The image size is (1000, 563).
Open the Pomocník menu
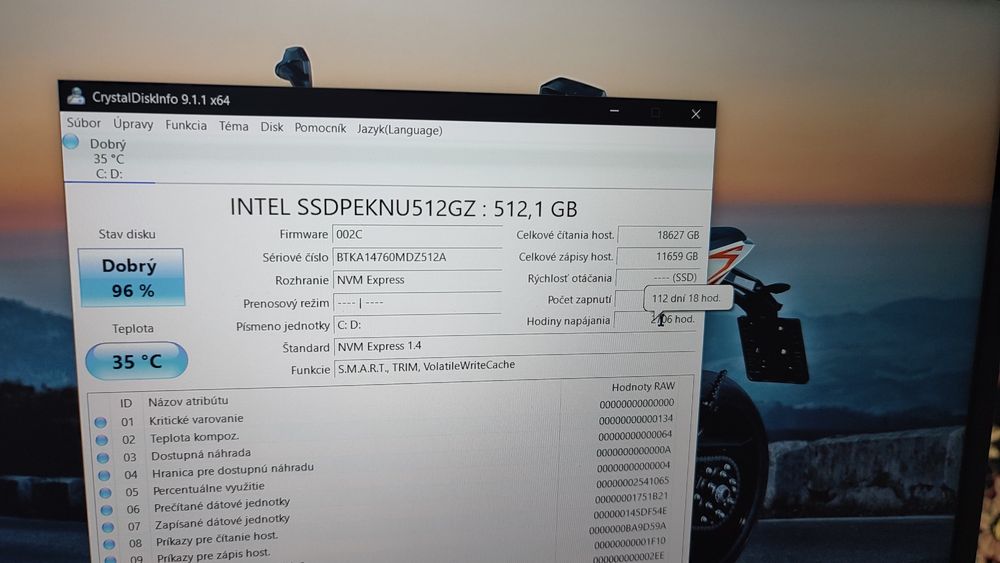click(320, 128)
